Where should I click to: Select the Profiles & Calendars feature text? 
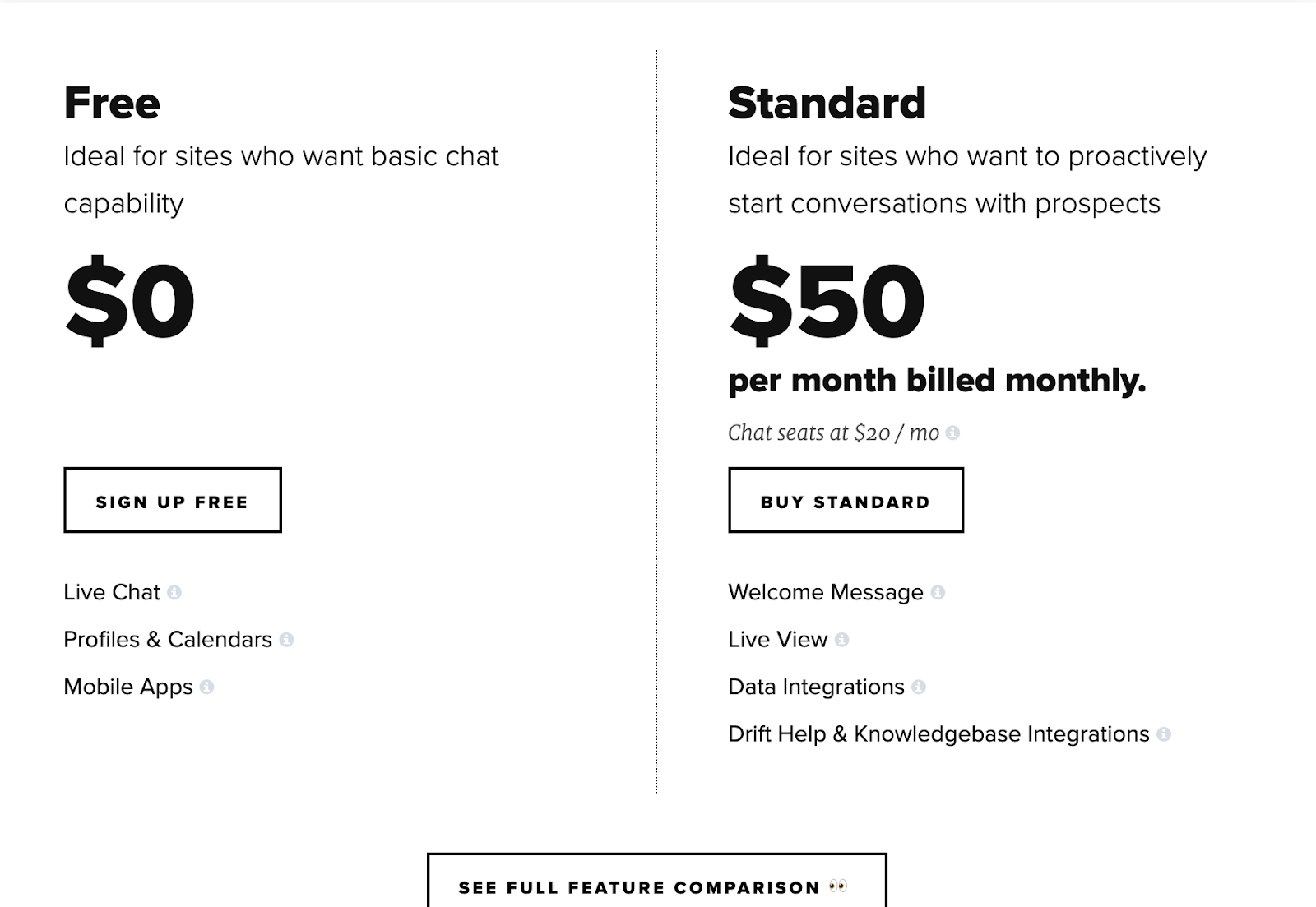[168, 639]
